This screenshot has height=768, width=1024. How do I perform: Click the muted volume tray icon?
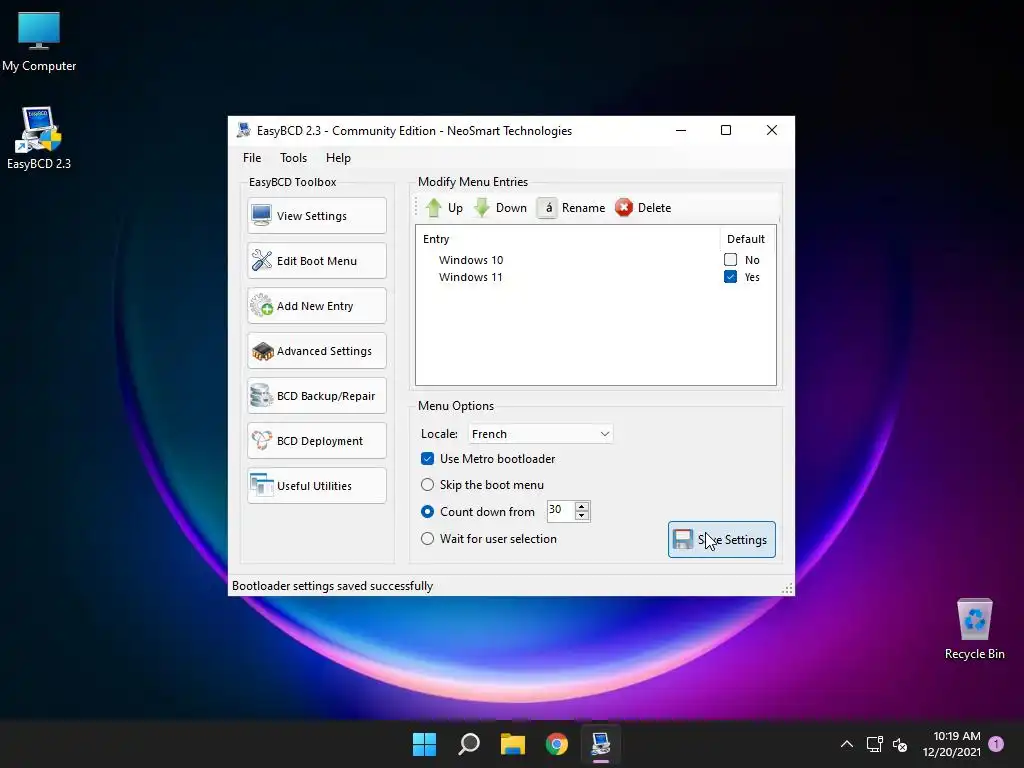pyautogui.click(x=900, y=744)
